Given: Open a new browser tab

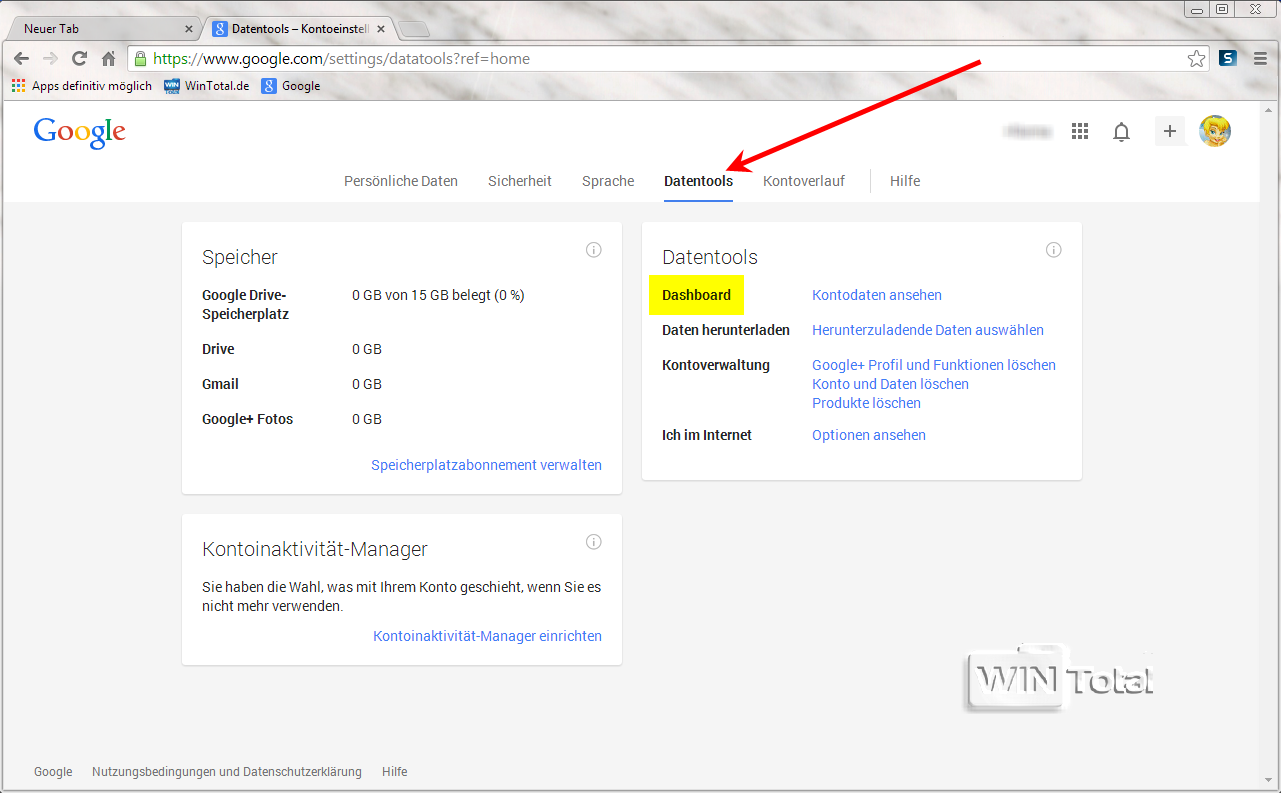Looking at the screenshot, I should [x=415, y=29].
